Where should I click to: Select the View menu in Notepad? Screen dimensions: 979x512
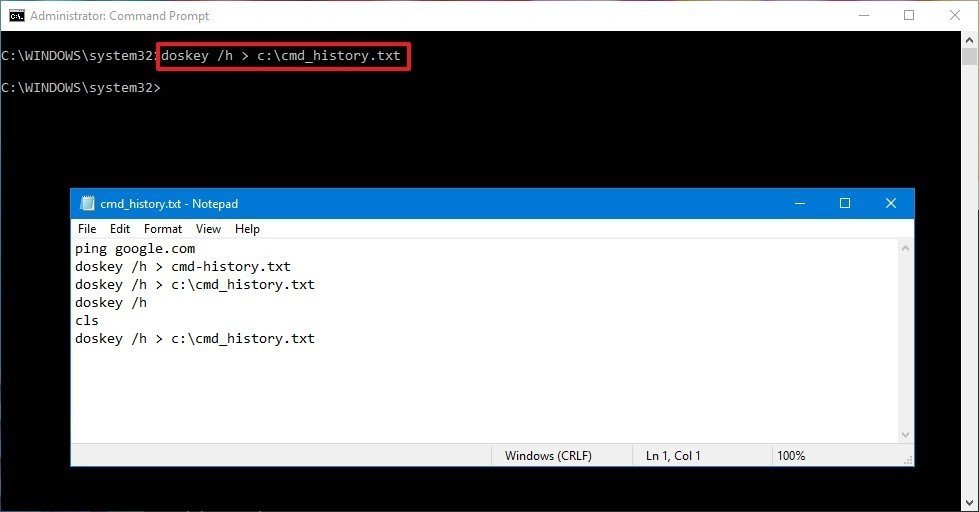pos(208,229)
